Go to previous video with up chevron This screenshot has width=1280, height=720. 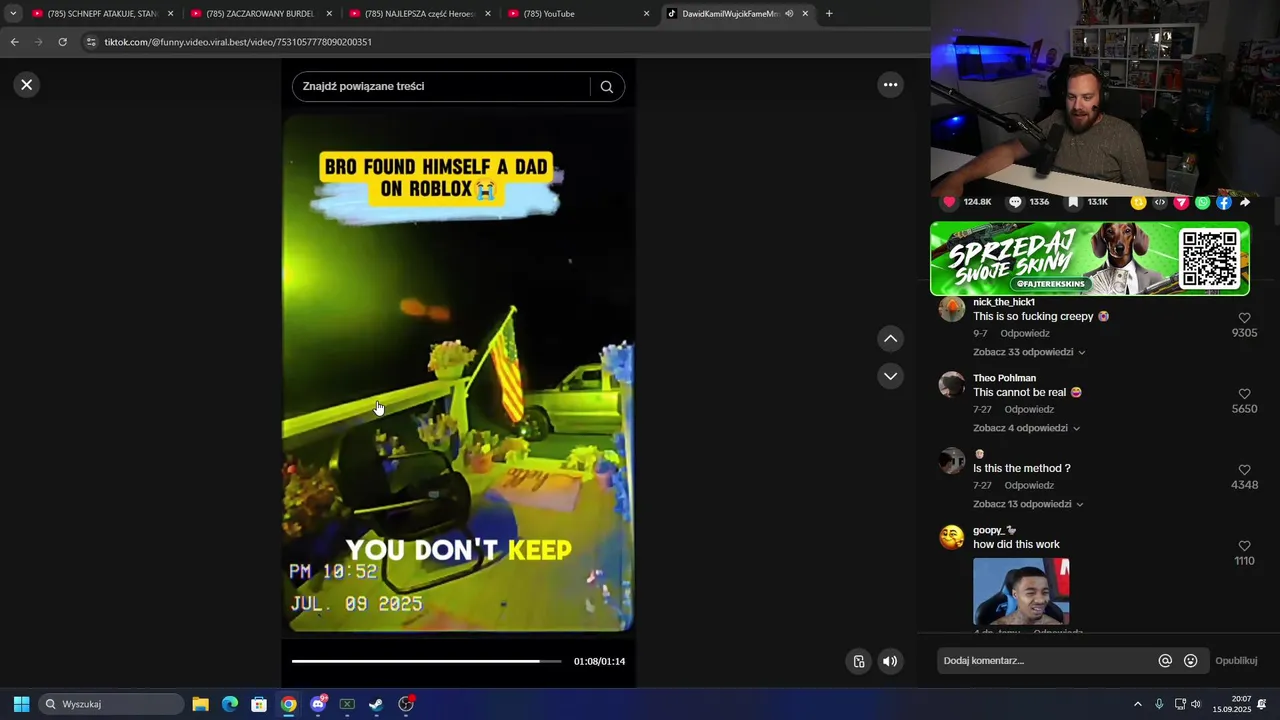click(x=890, y=339)
